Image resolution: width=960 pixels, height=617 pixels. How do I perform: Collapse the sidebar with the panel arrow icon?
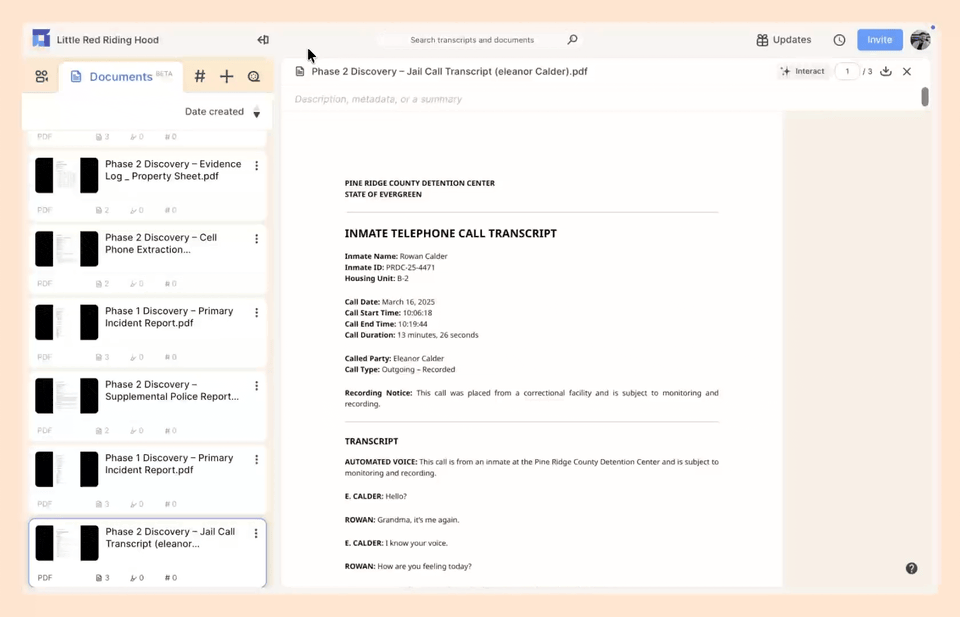tap(263, 40)
